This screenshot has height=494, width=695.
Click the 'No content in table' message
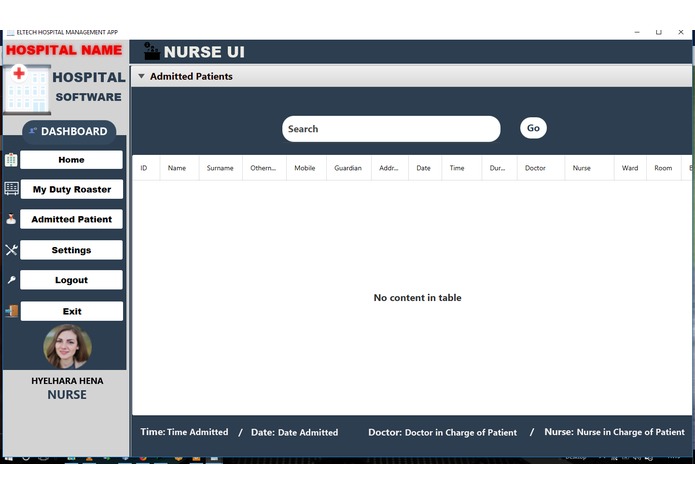418,298
